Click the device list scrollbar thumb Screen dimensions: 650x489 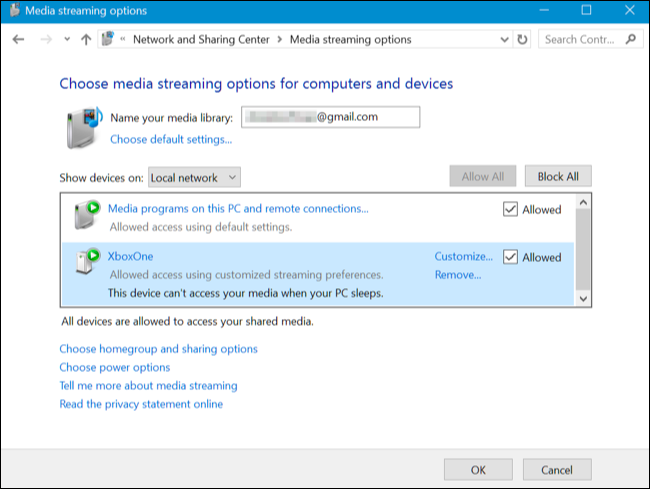pyautogui.click(x=583, y=249)
